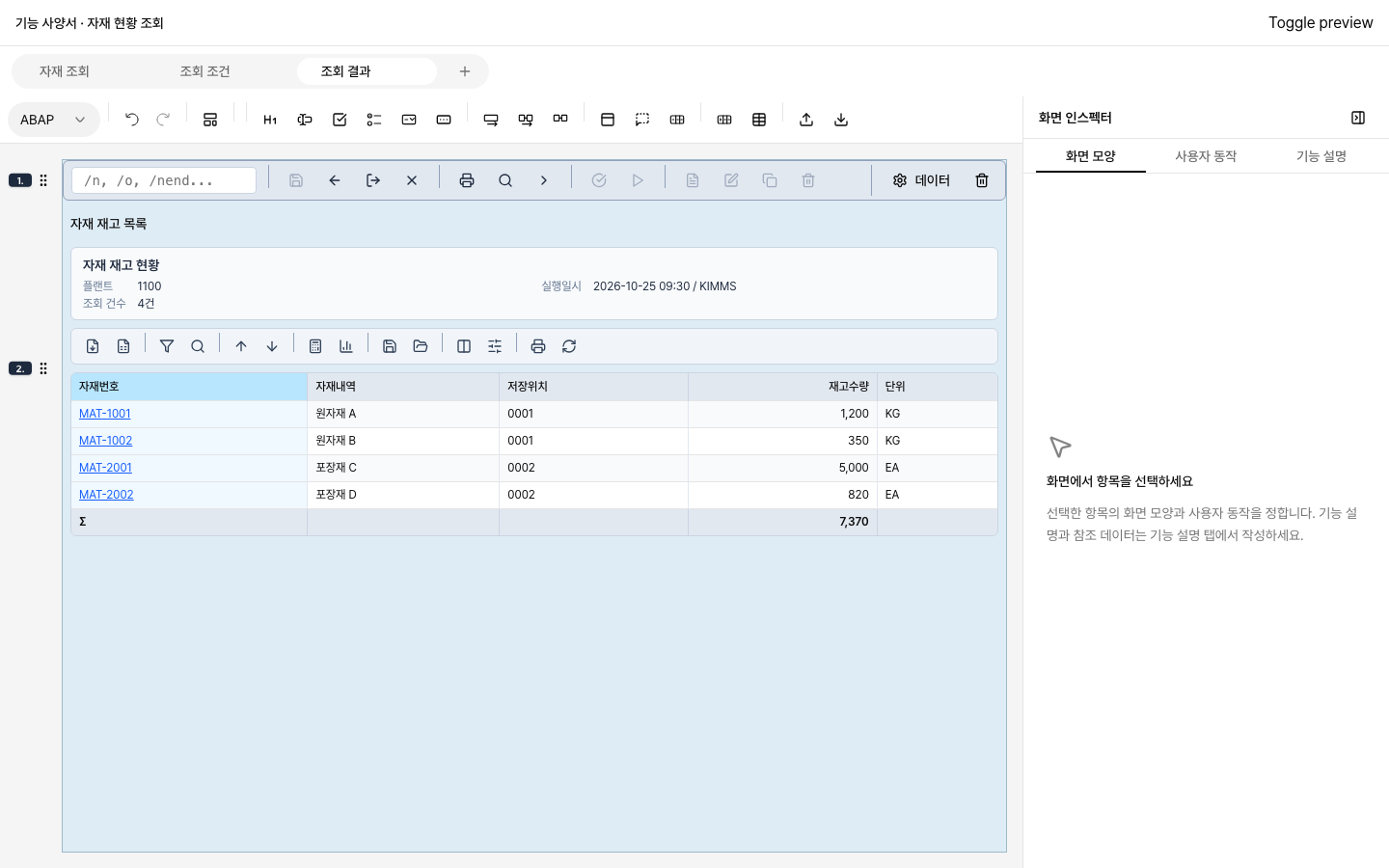Insert an H1 heading element
1389x868 pixels.
click(x=270, y=120)
